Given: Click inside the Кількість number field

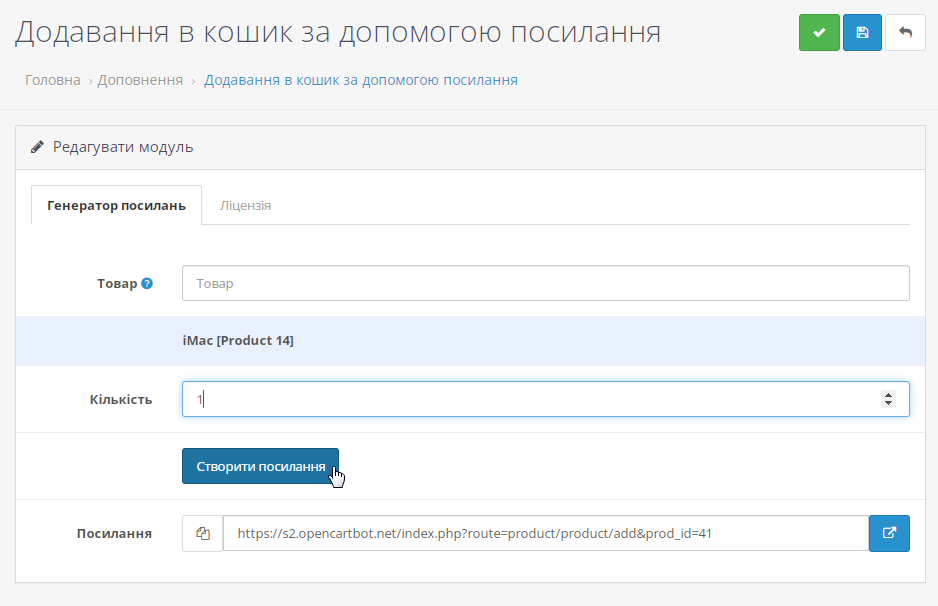Looking at the screenshot, I should coord(530,399).
